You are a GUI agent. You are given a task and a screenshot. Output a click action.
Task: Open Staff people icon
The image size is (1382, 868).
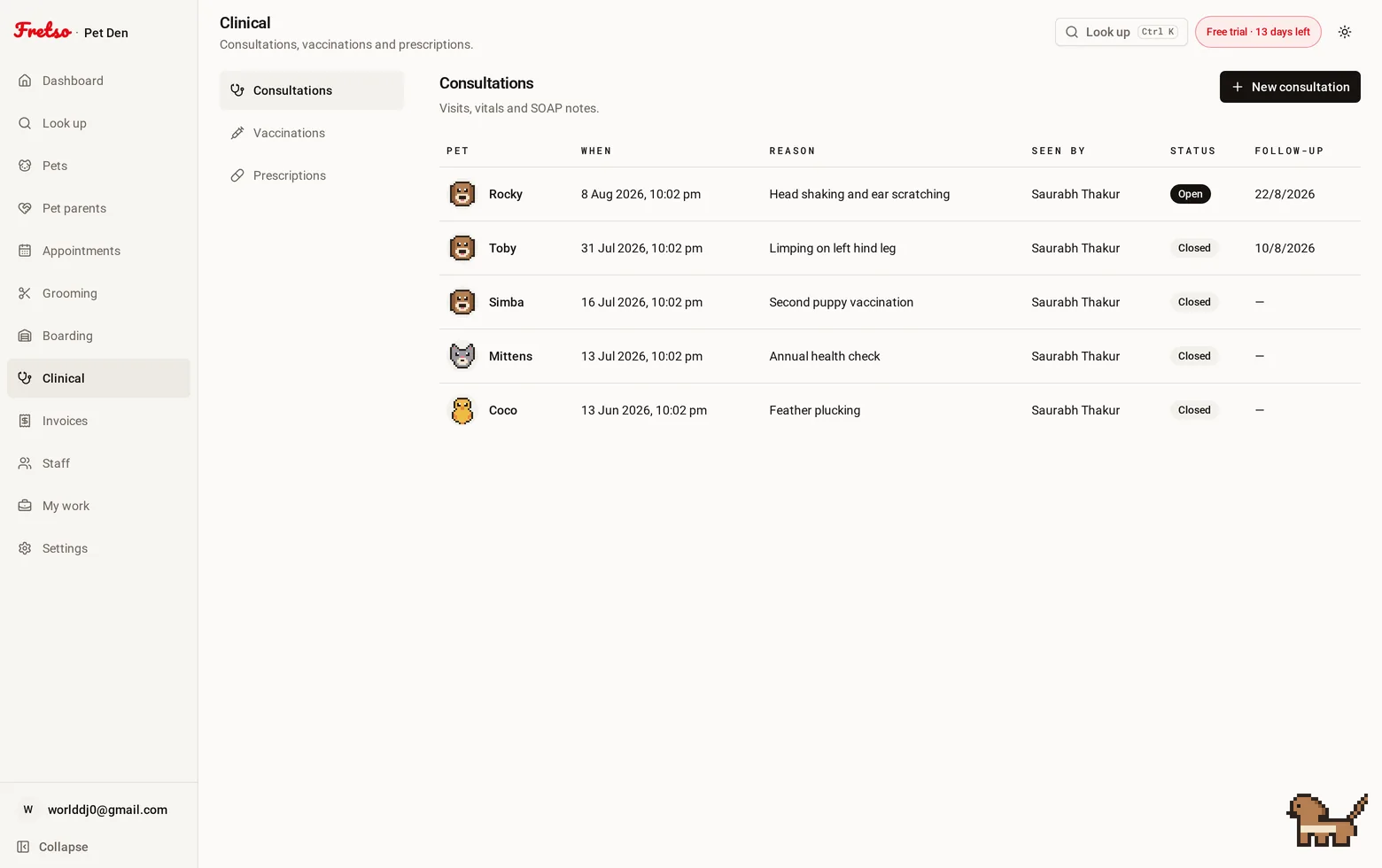(25, 463)
